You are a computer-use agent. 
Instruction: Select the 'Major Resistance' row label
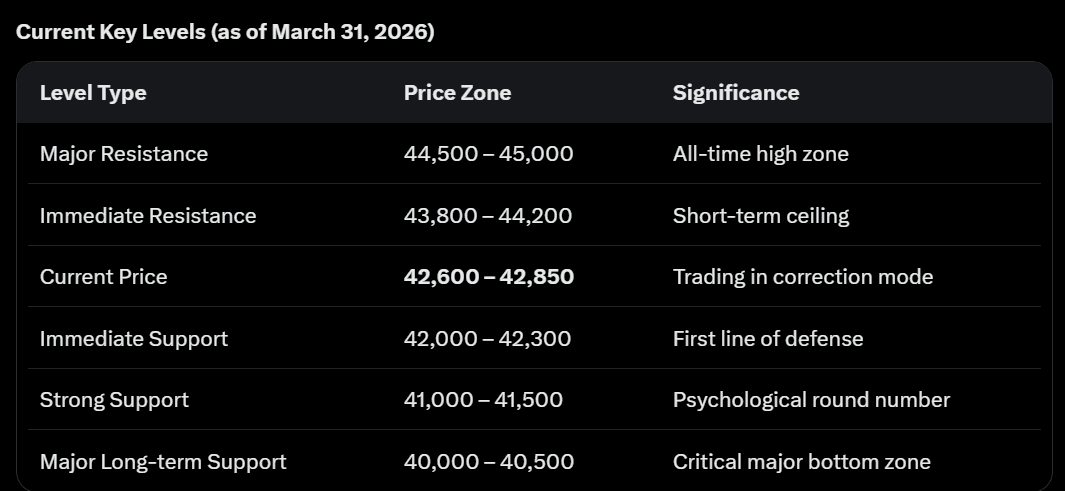pos(124,154)
